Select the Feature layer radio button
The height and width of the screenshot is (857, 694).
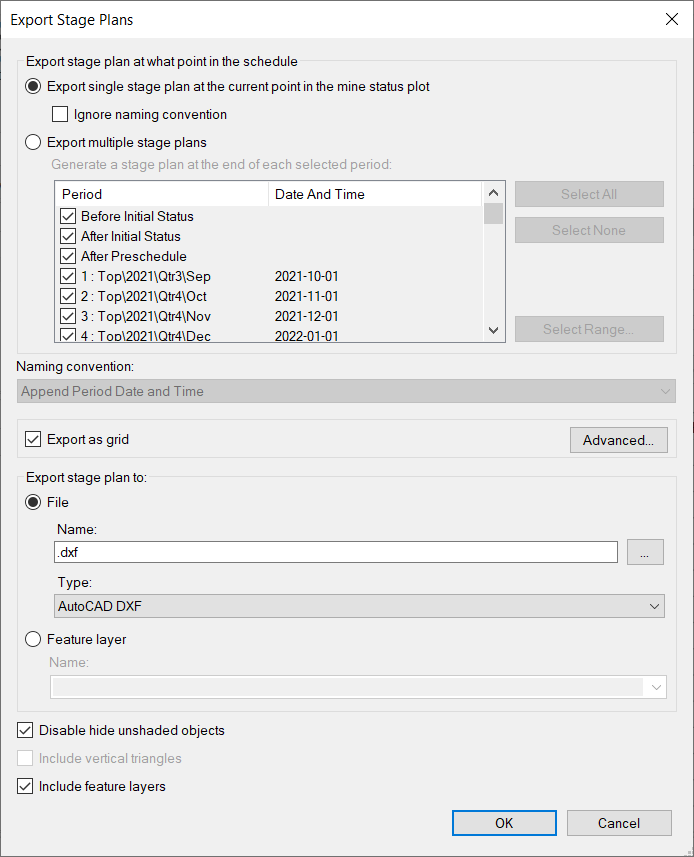click(33, 639)
